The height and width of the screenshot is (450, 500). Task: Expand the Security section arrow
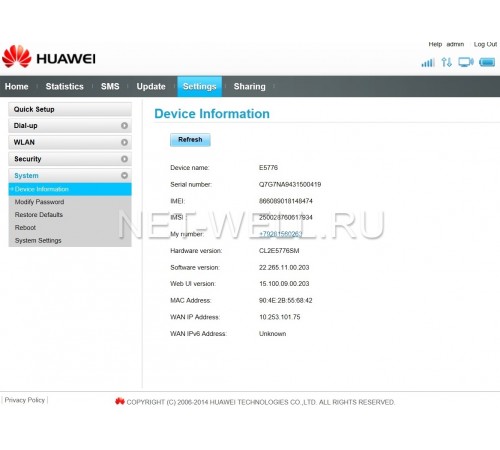tap(124, 159)
